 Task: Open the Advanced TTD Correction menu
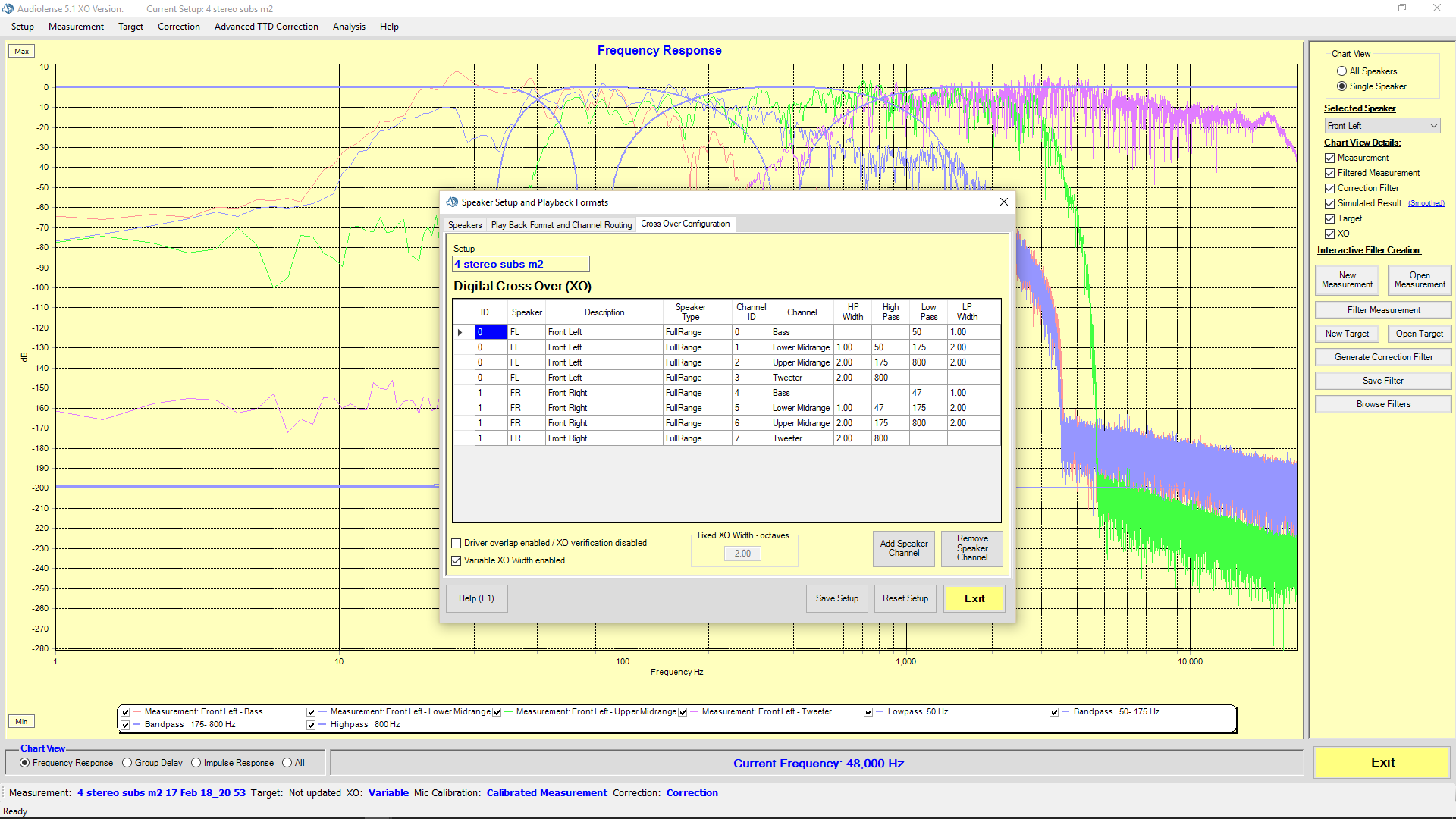click(x=266, y=27)
